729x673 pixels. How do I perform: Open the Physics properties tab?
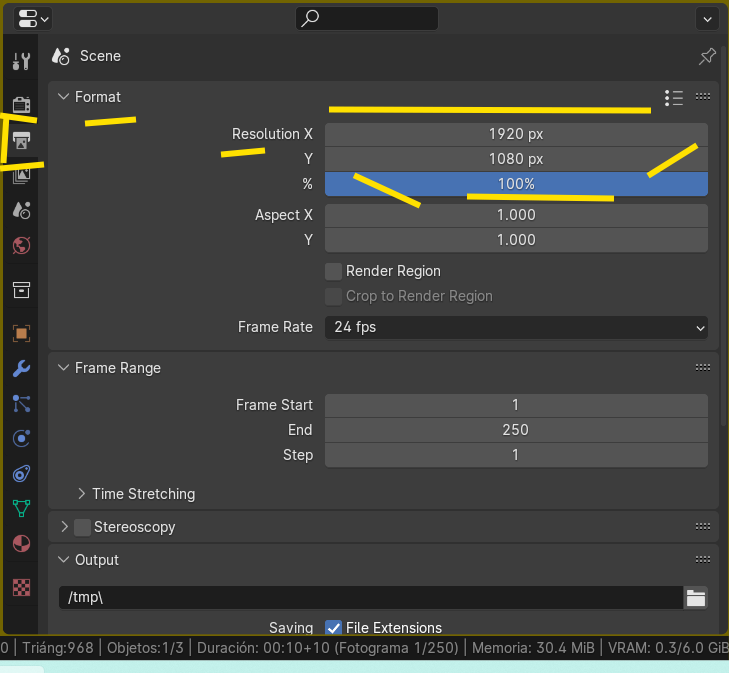pyautogui.click(x=21, y=439)
